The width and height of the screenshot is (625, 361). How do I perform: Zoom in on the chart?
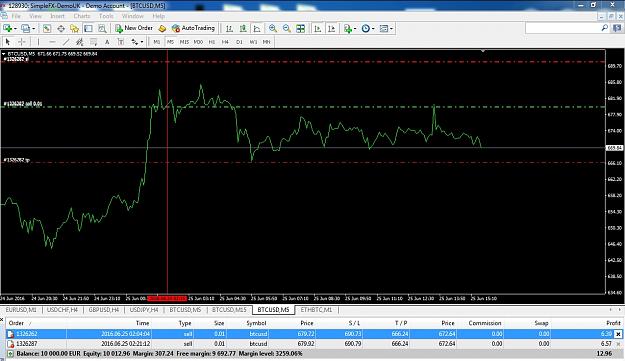[x=273, y=28]
